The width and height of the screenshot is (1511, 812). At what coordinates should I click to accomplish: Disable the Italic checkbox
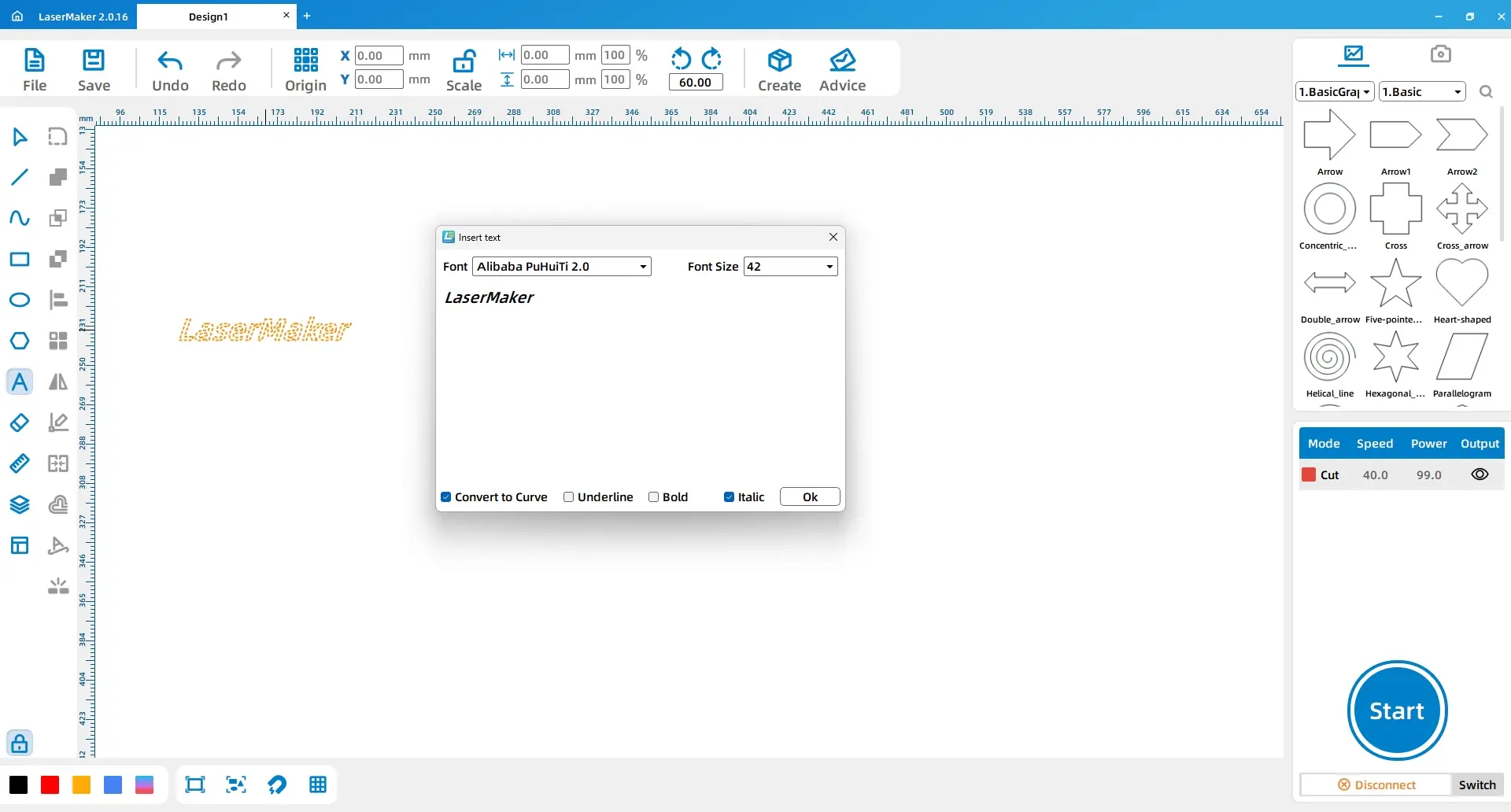729,497
